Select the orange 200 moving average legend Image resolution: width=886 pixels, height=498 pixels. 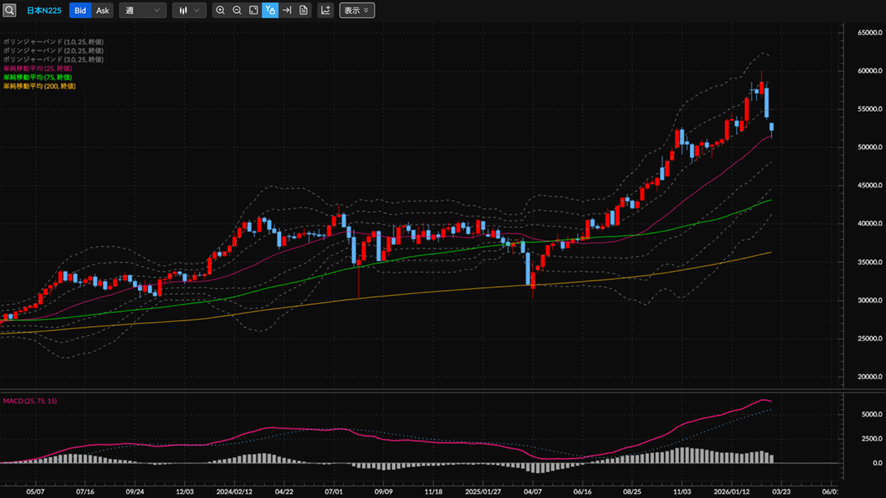coord(40,86)
